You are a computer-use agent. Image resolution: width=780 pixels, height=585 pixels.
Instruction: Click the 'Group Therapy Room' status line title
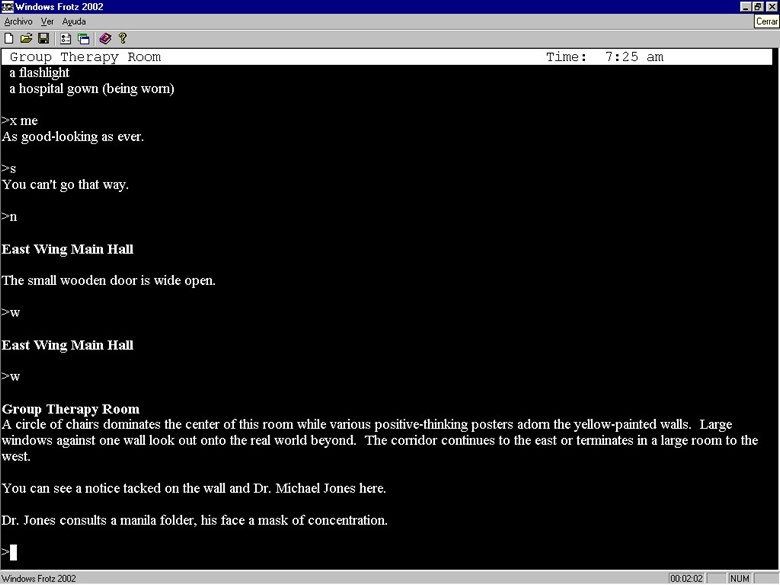click(x=85, y=57)
